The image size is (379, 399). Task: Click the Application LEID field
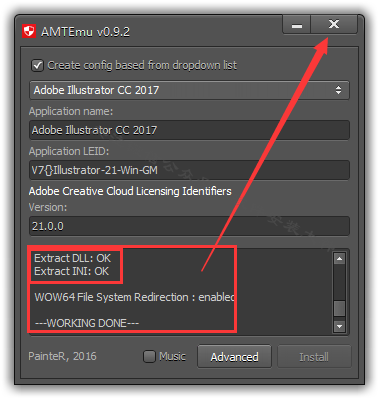tap(189, 170)
